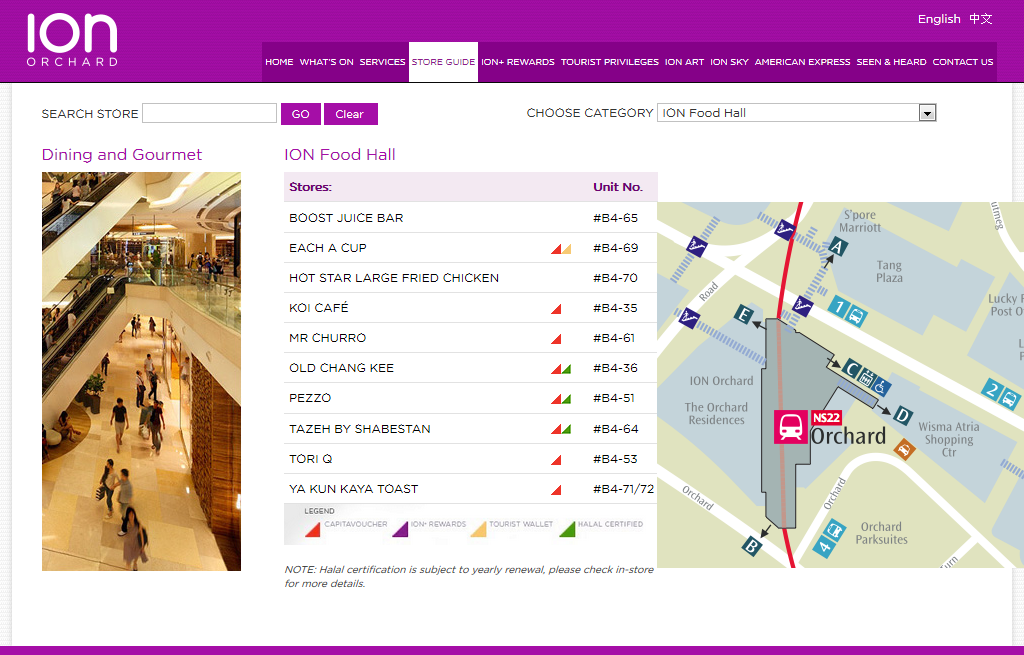
Task: Open the Choose Category dropdown arrow
Action: click(x=927, y=113)
